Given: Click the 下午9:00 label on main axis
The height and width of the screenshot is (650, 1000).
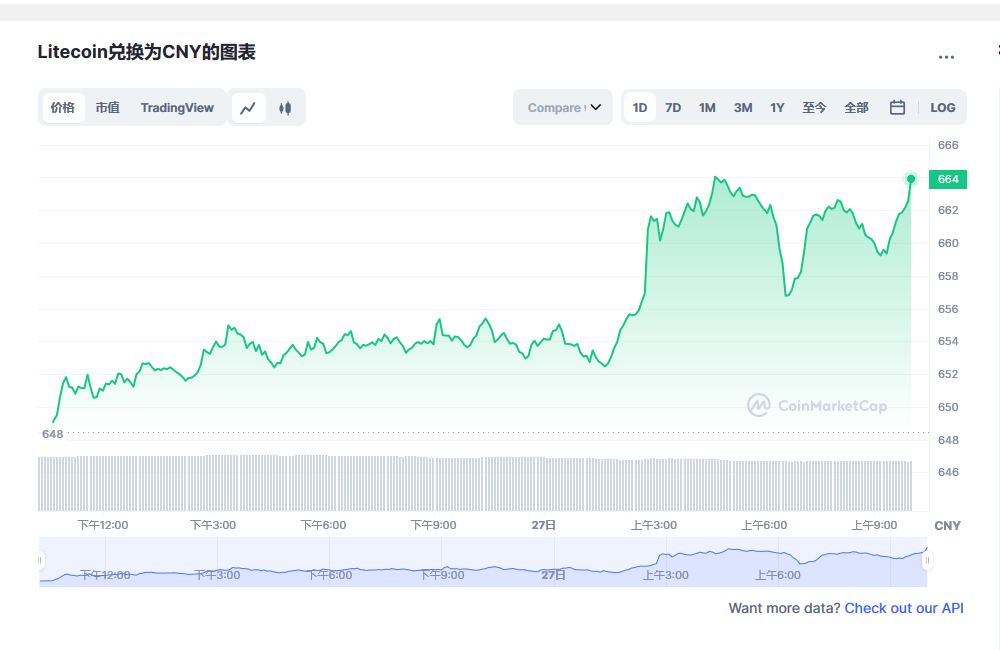Looking at the screenshot, I should pos(433,525).
